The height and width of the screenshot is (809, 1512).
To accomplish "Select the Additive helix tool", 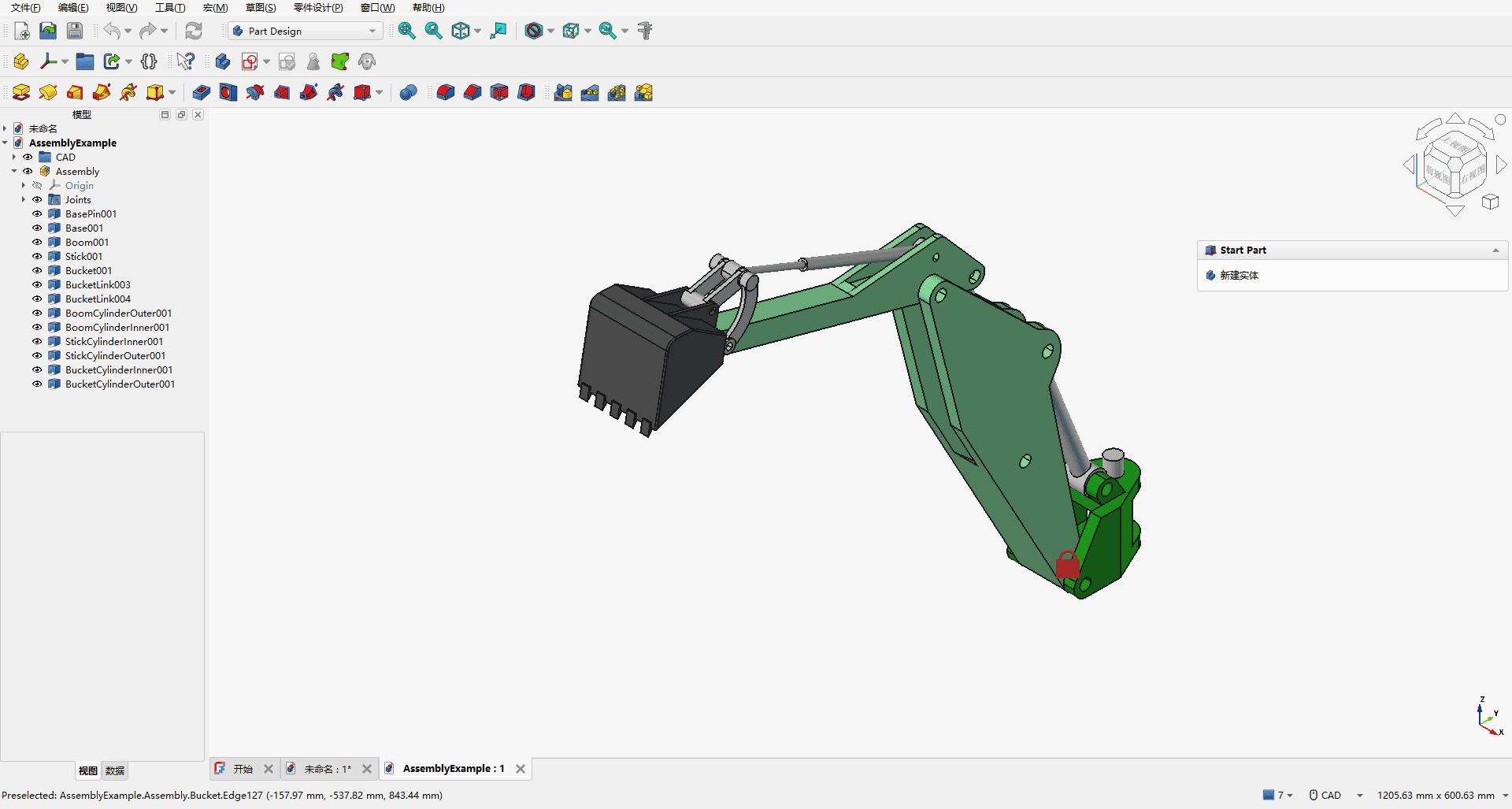I will point(128,92).
